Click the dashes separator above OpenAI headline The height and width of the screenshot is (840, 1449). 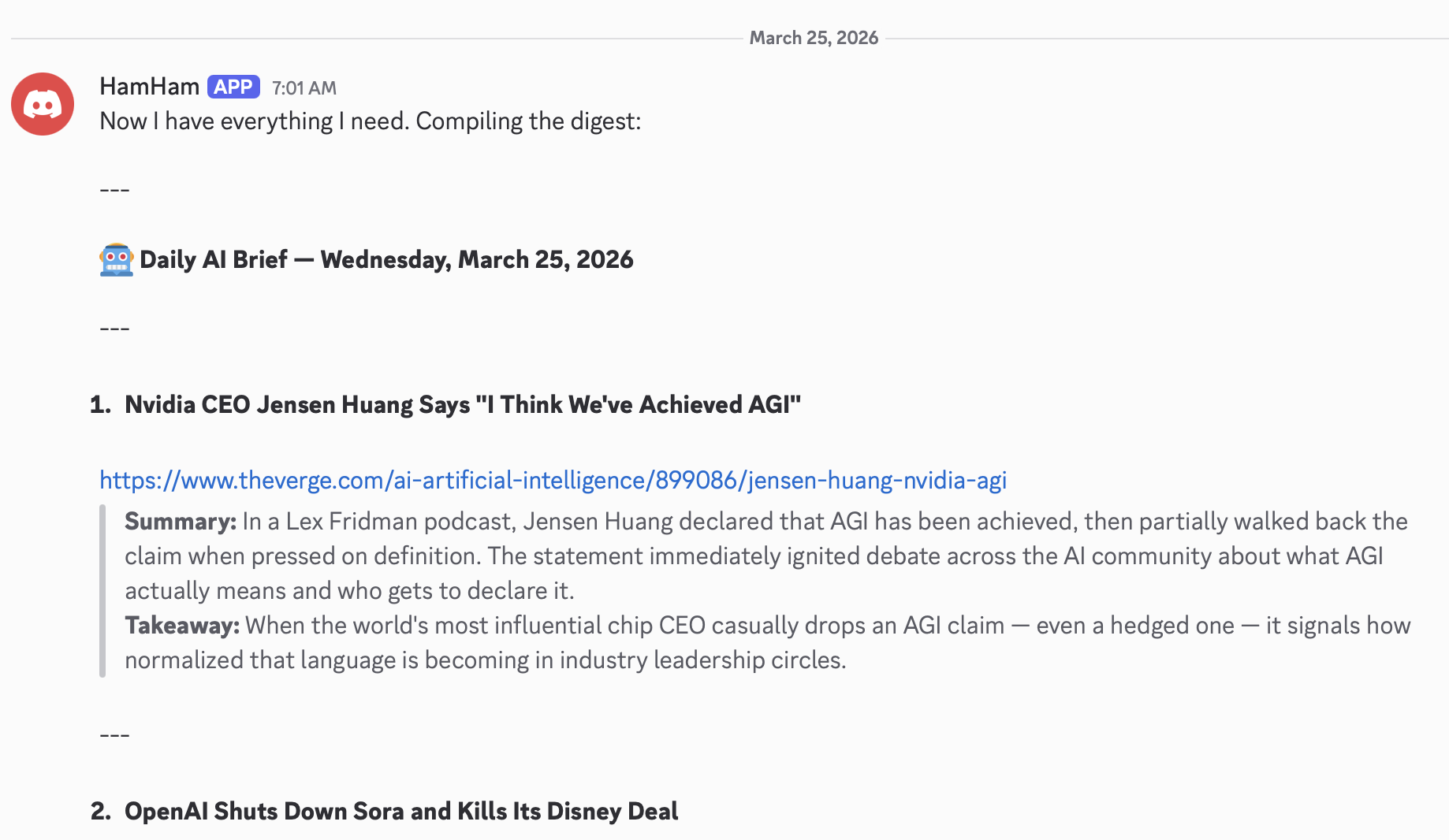click(x=114, y=735)
